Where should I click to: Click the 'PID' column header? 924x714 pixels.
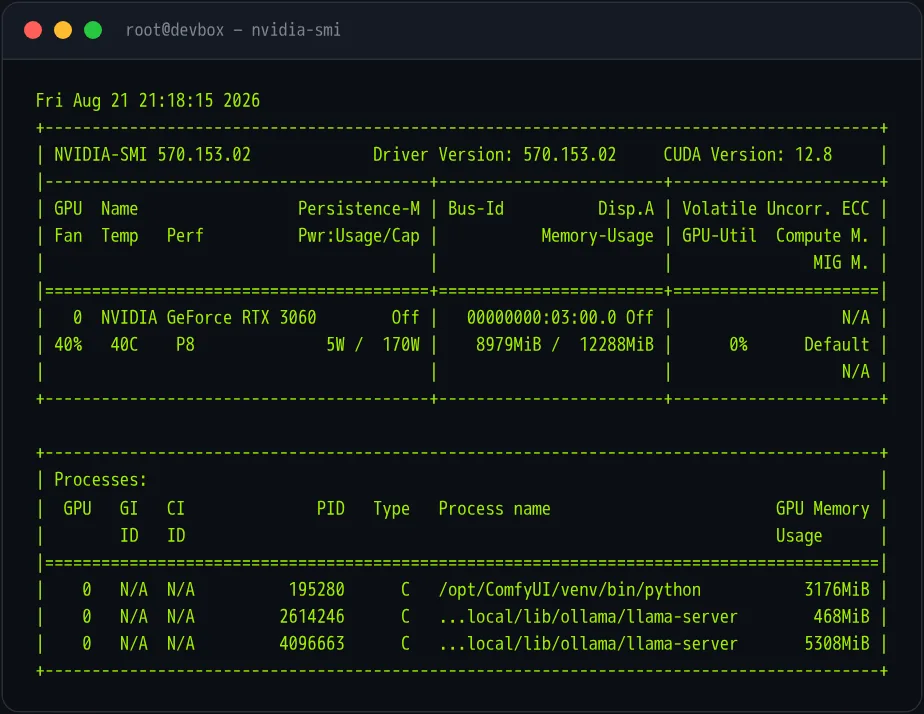coord(331,508)
